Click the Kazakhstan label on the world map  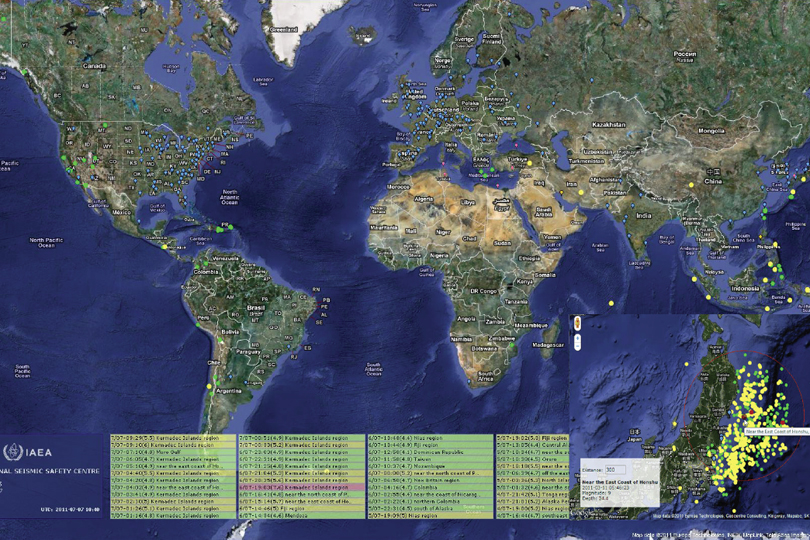pos(608,125)
